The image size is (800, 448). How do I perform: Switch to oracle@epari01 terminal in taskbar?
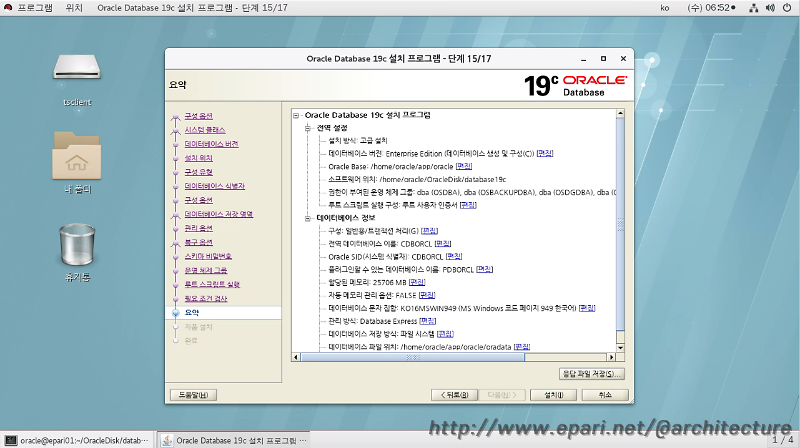pyautogui.click(x=77, y=440)
